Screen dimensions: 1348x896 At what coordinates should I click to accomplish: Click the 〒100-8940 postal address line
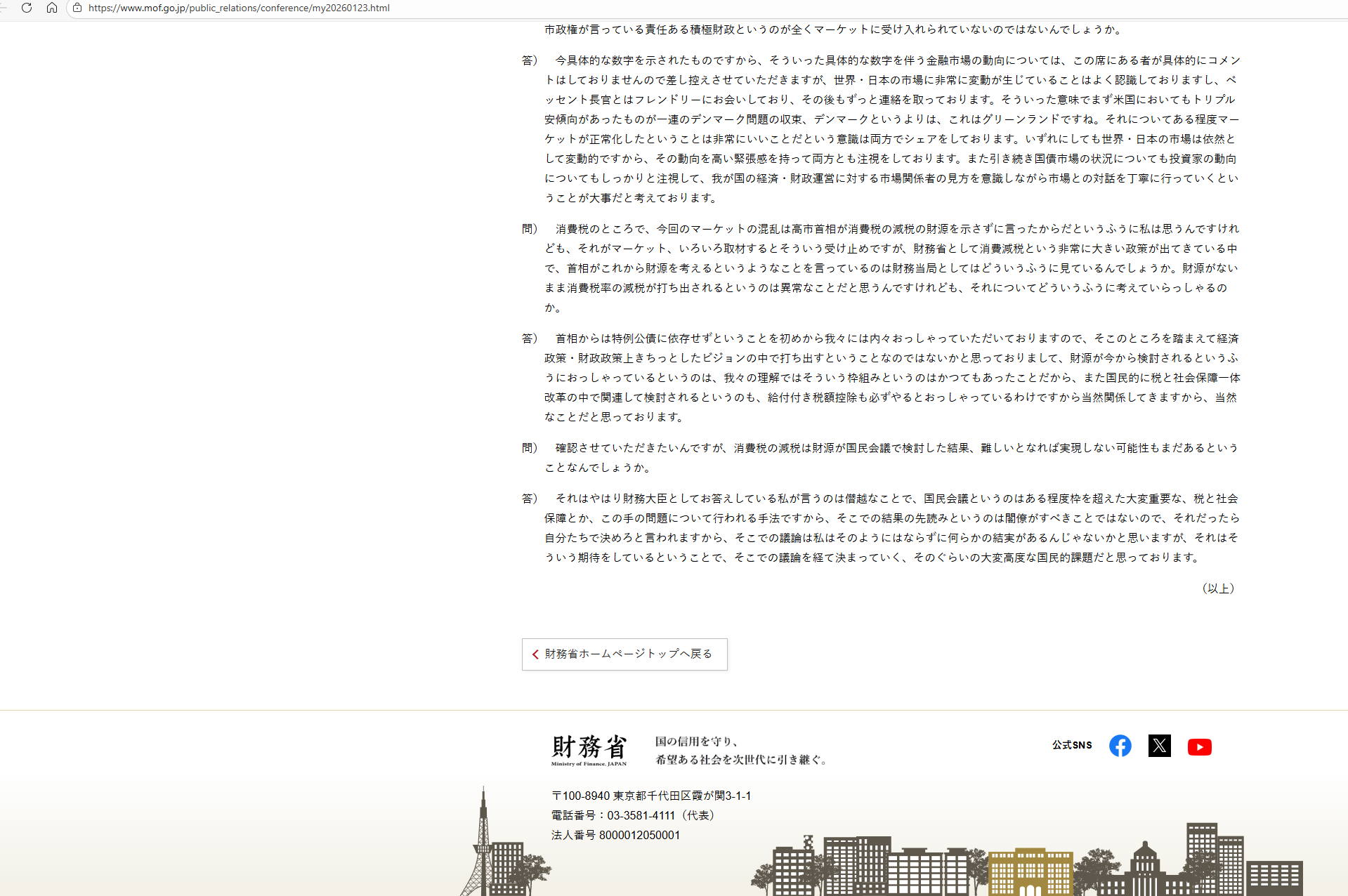pos(650,796)
